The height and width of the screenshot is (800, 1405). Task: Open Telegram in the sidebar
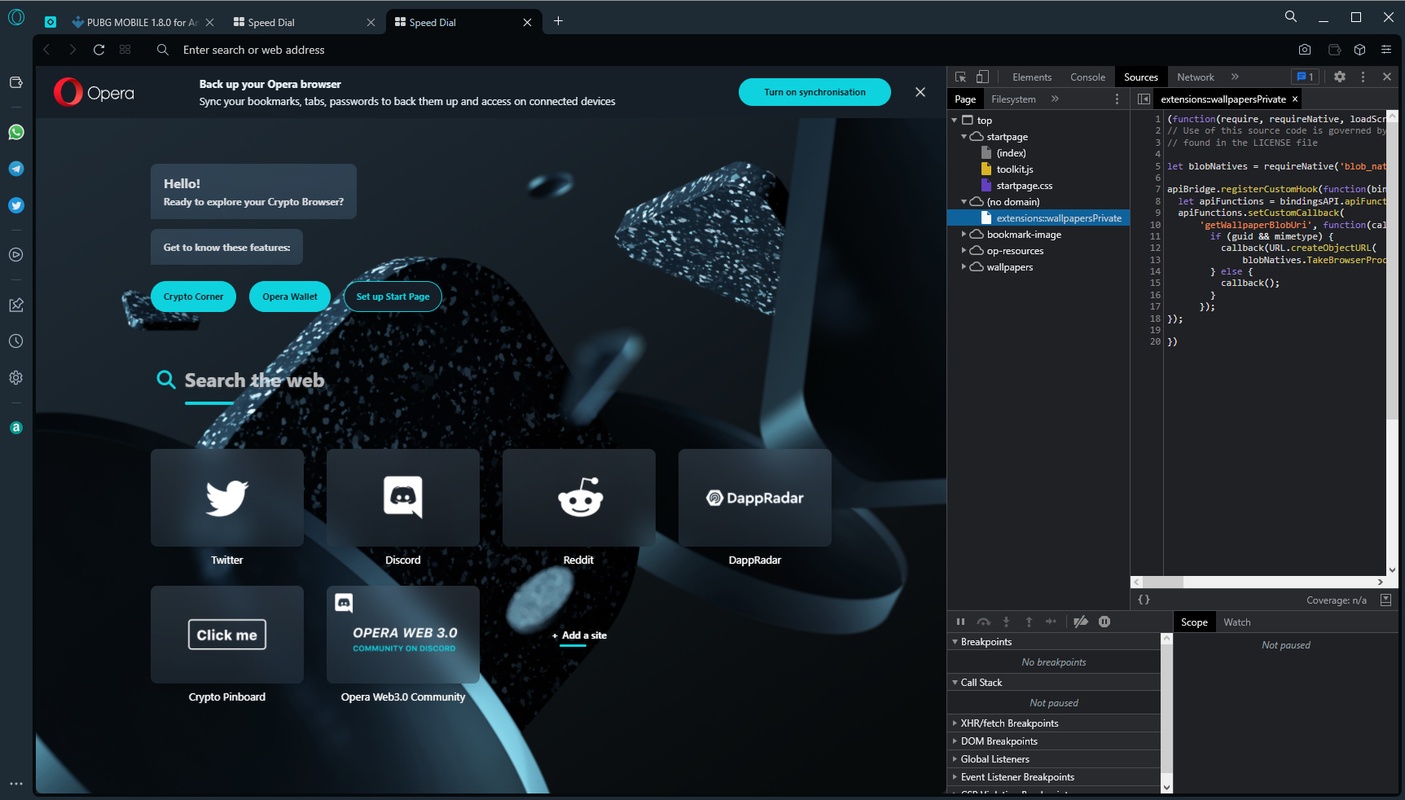click(x=16, y=169)
